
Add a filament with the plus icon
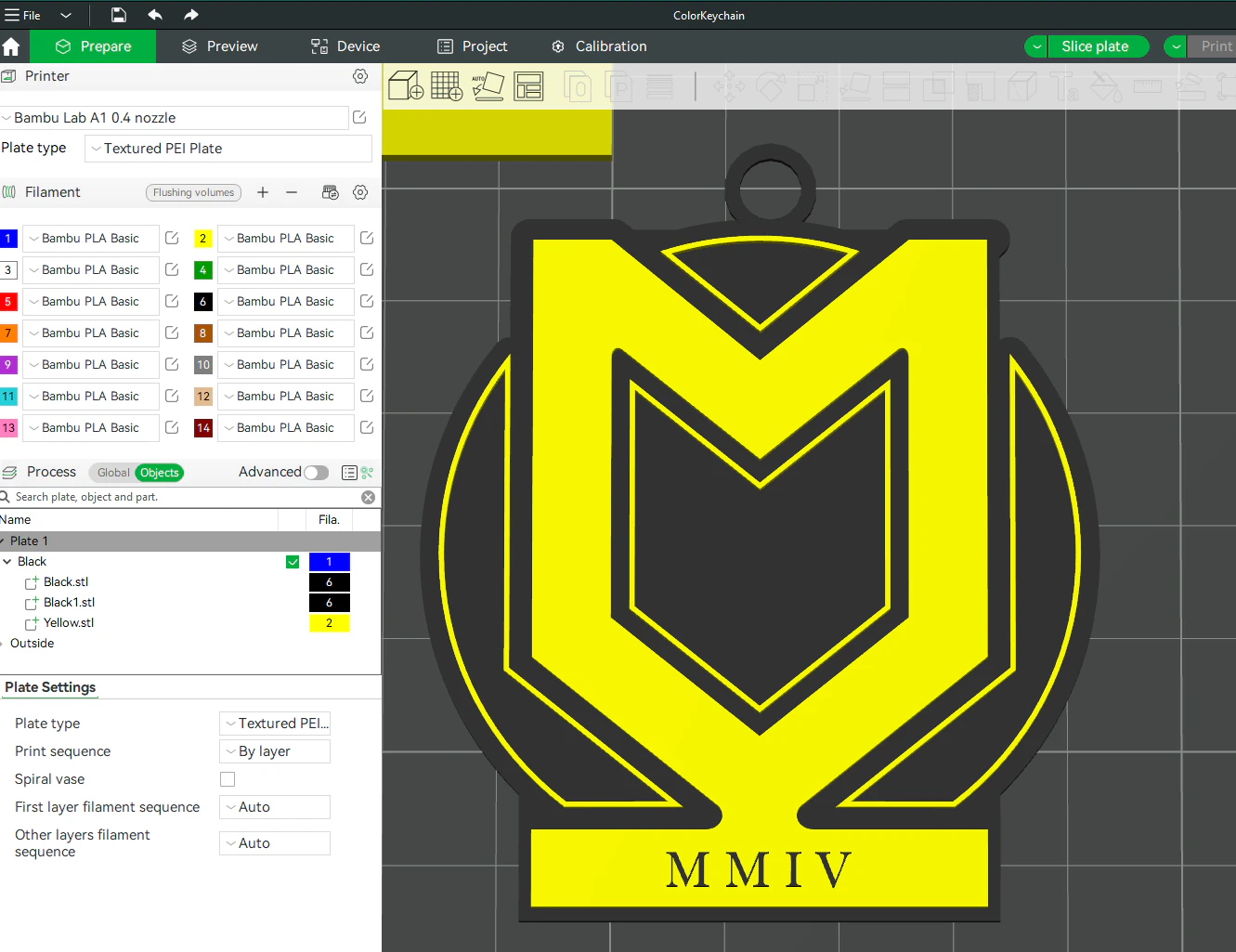263,192
